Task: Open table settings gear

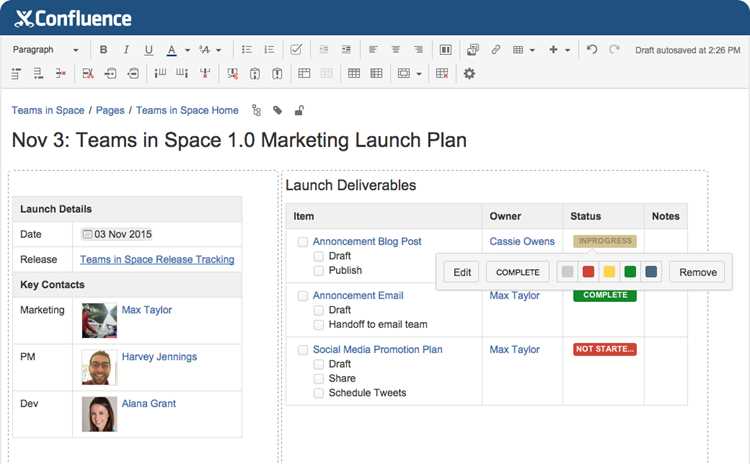Action: click(469, 74)
